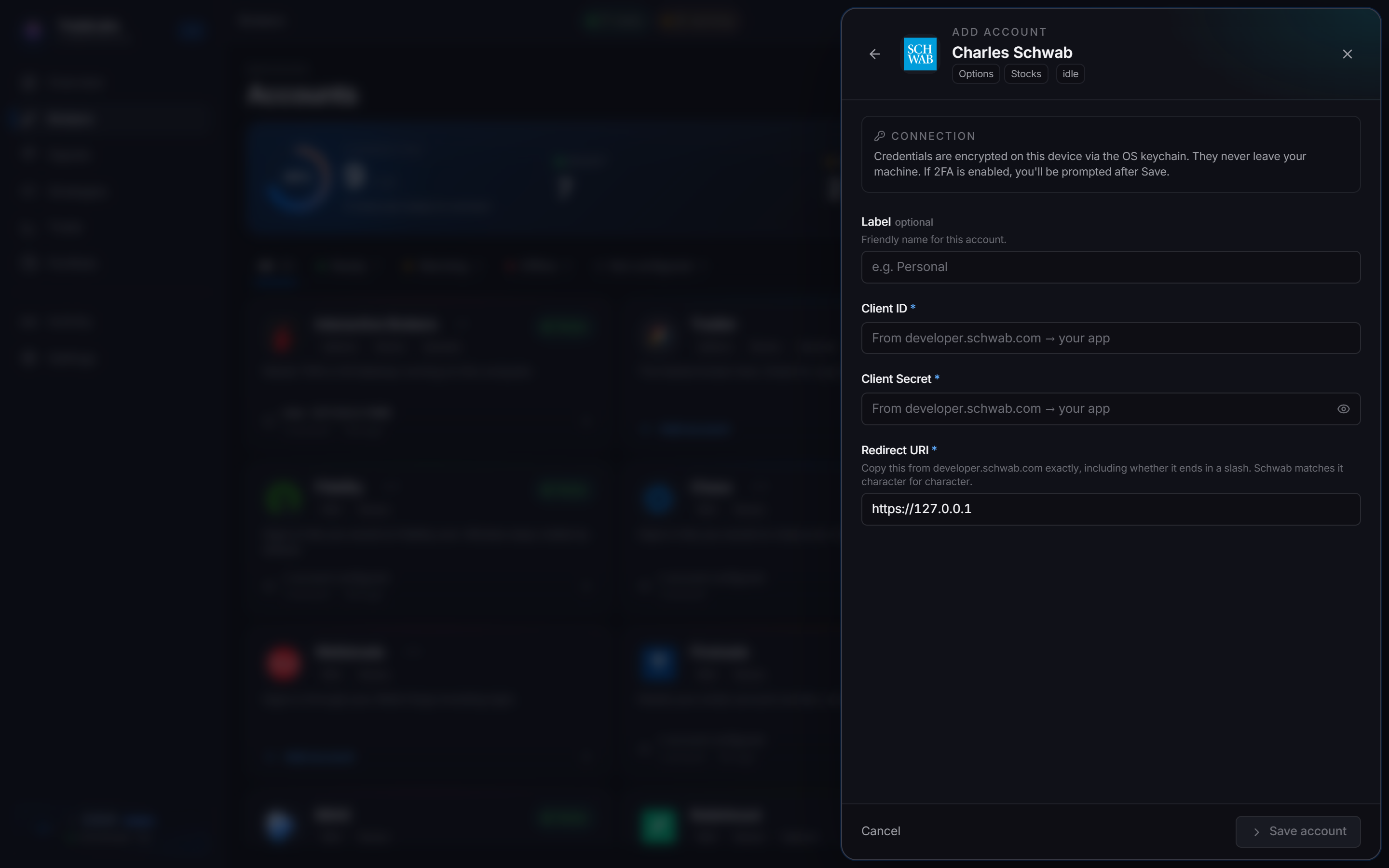
Task: Click the Client ID field label
Action: tap(884, 309)
